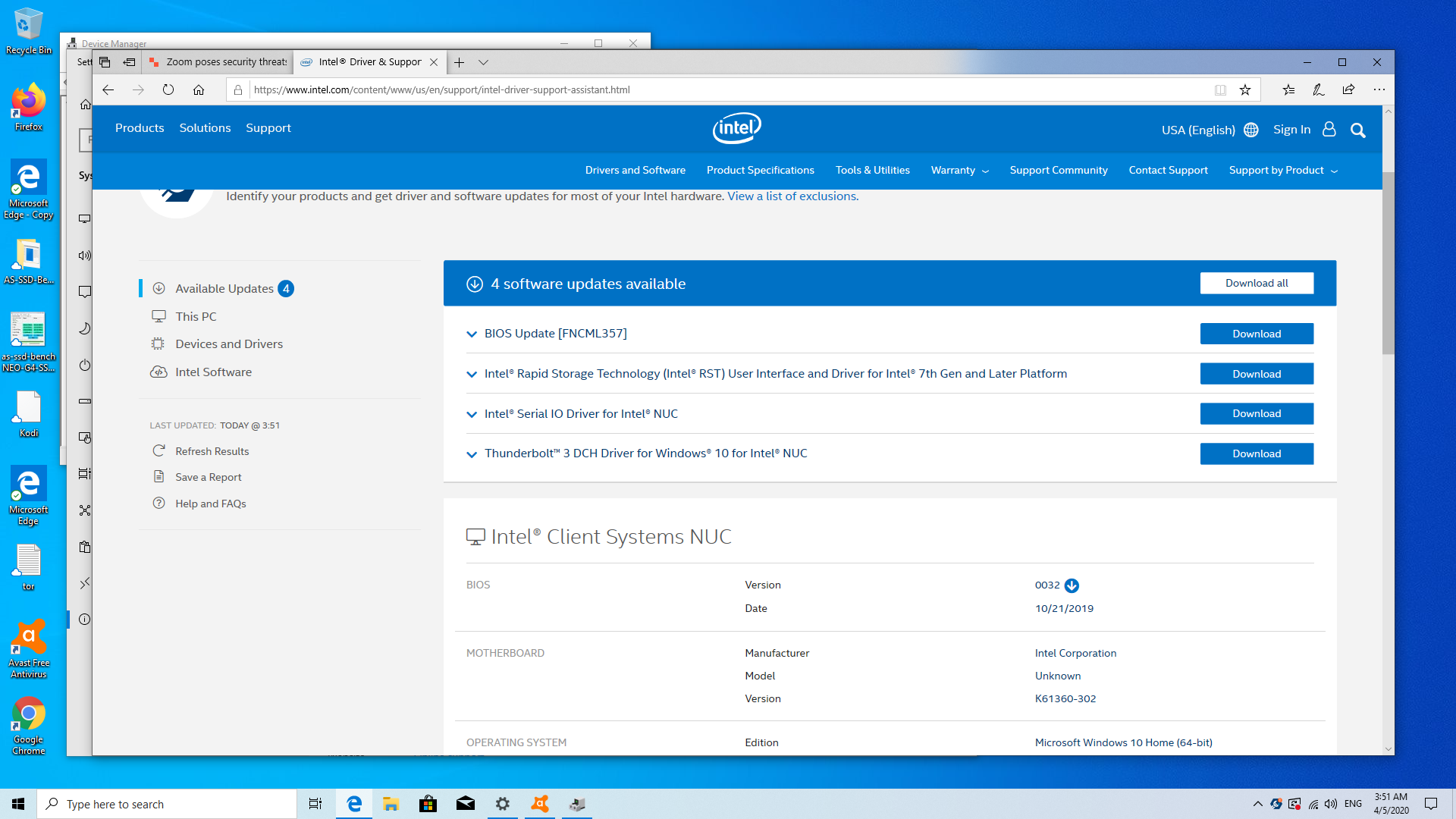
Task: Click the BIOS version download arrow icon
Action: click(x=1072, y=585)
